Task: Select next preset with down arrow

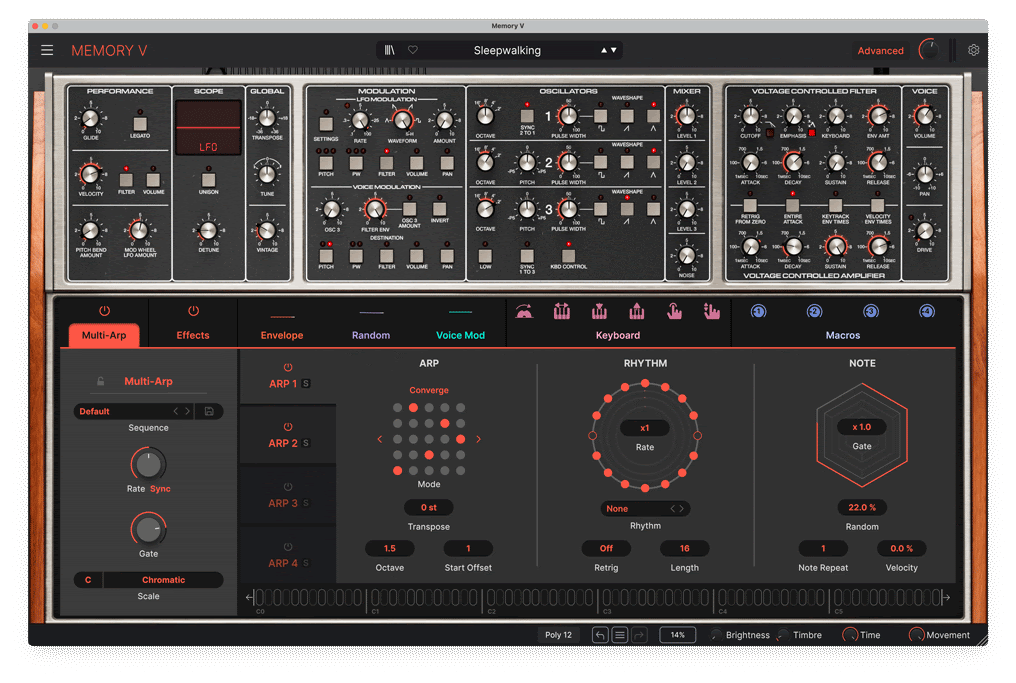Action: [x=614, y=50]
